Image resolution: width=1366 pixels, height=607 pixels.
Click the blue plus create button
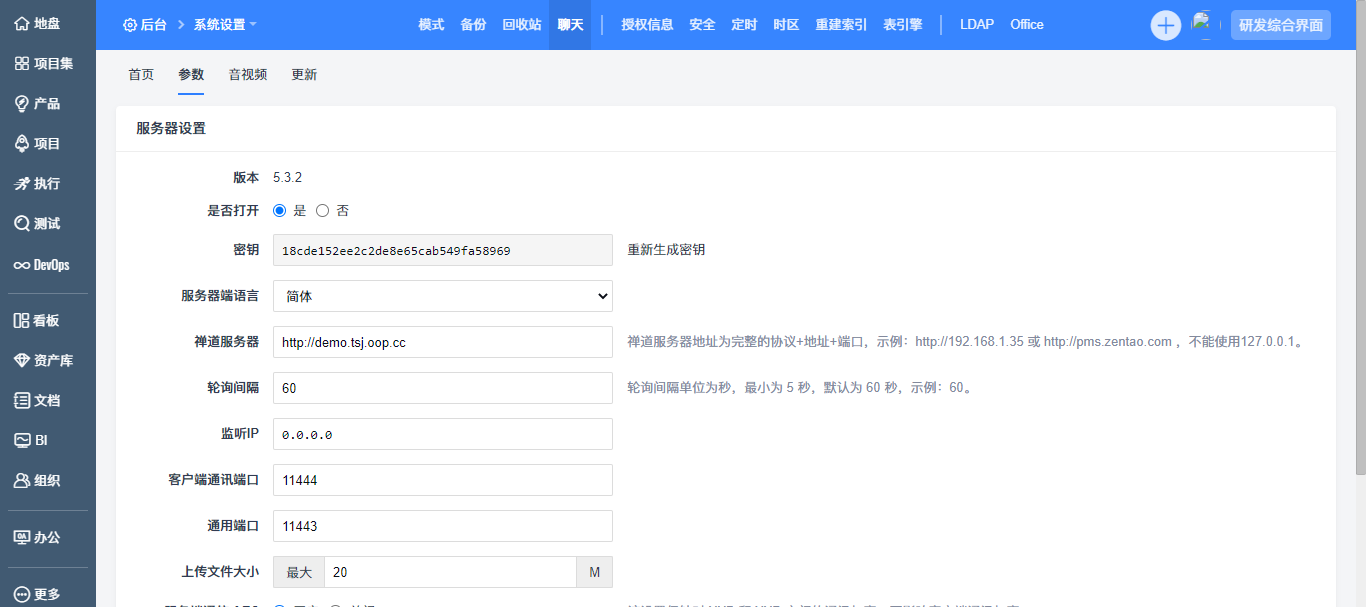coord(1165,25)
